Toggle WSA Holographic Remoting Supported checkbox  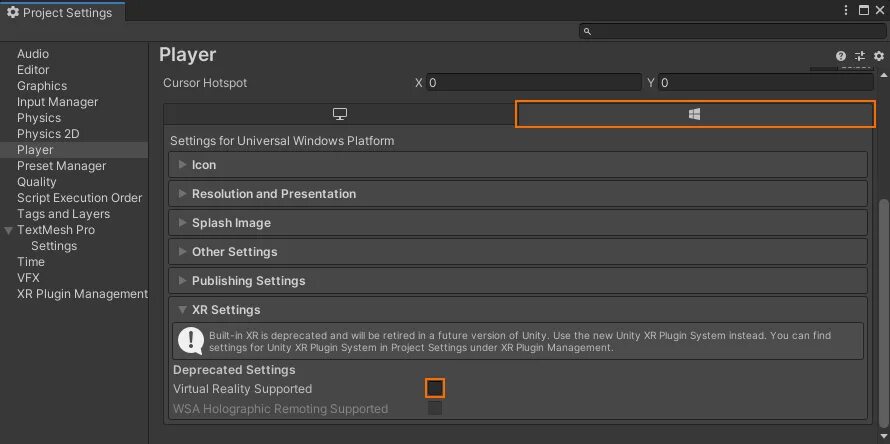pyautogui.click(x=435, y=408)
